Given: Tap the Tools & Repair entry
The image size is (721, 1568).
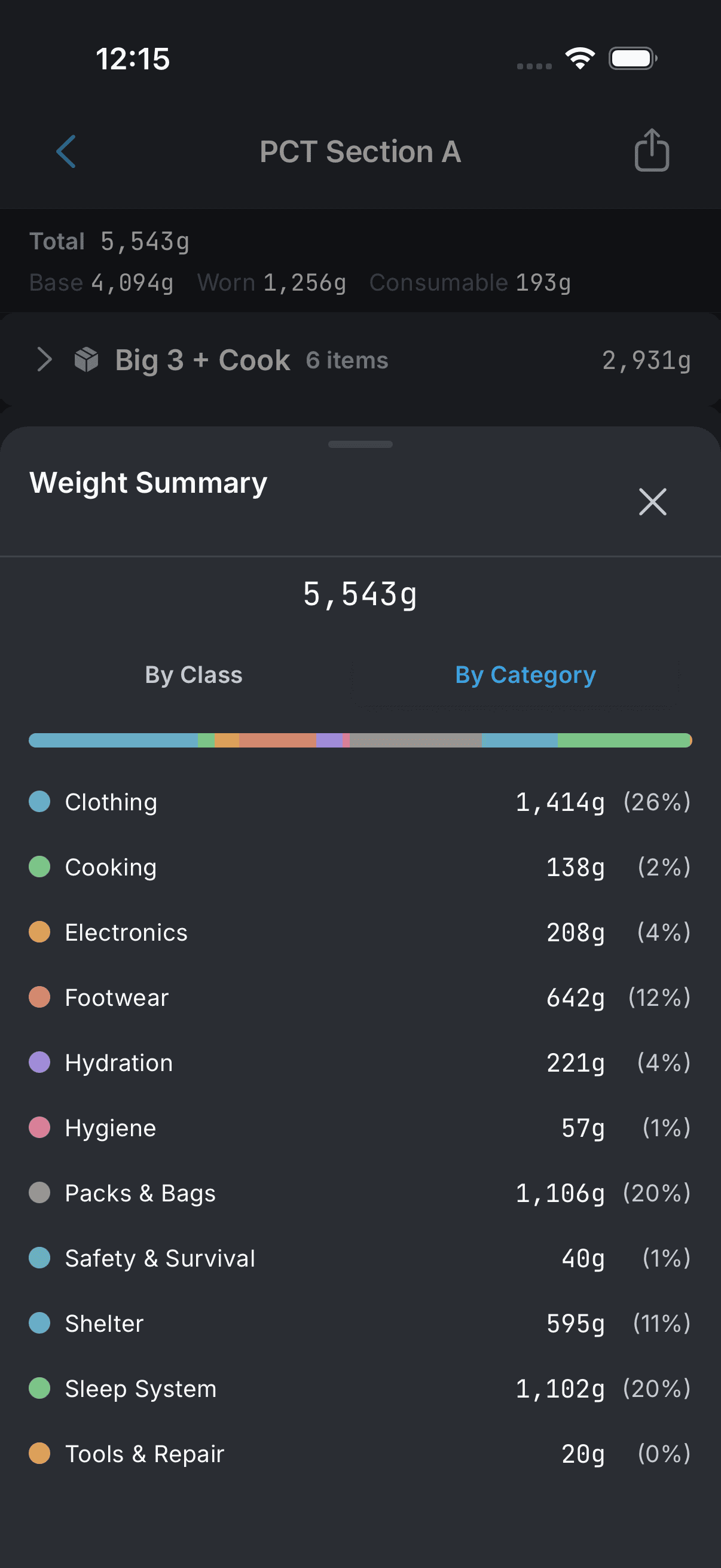Looking at the screenshot, I should coord(360,1454).
